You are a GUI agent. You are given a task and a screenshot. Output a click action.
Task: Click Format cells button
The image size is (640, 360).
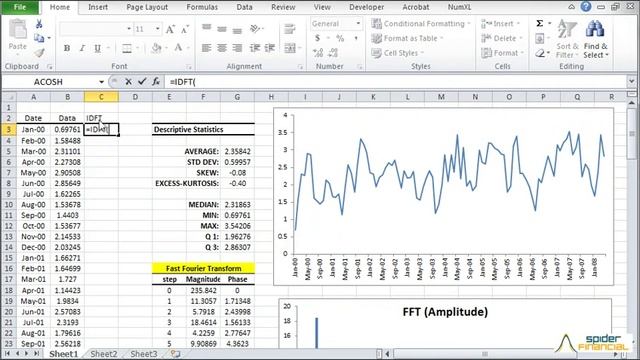[502, 53]
